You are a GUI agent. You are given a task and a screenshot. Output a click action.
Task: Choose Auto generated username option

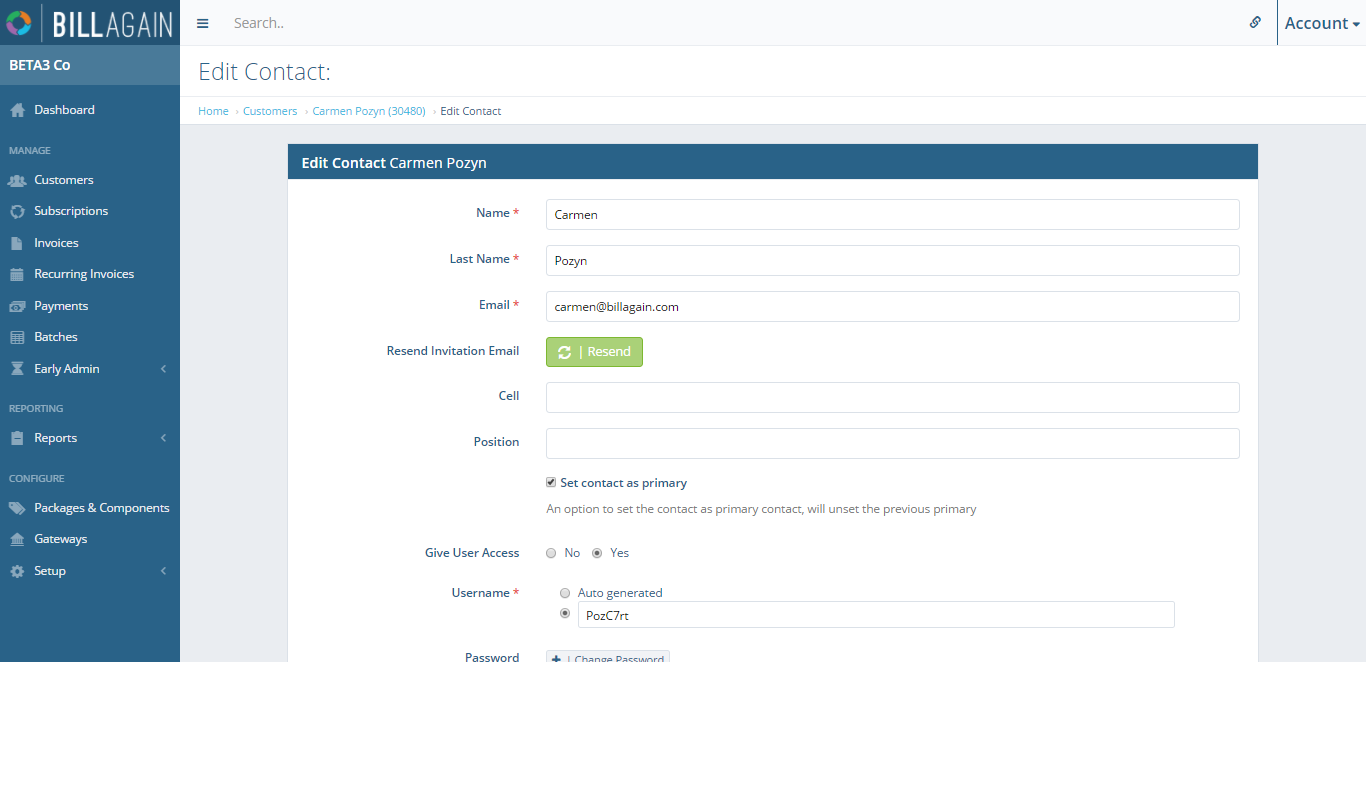tap(565, 593)
